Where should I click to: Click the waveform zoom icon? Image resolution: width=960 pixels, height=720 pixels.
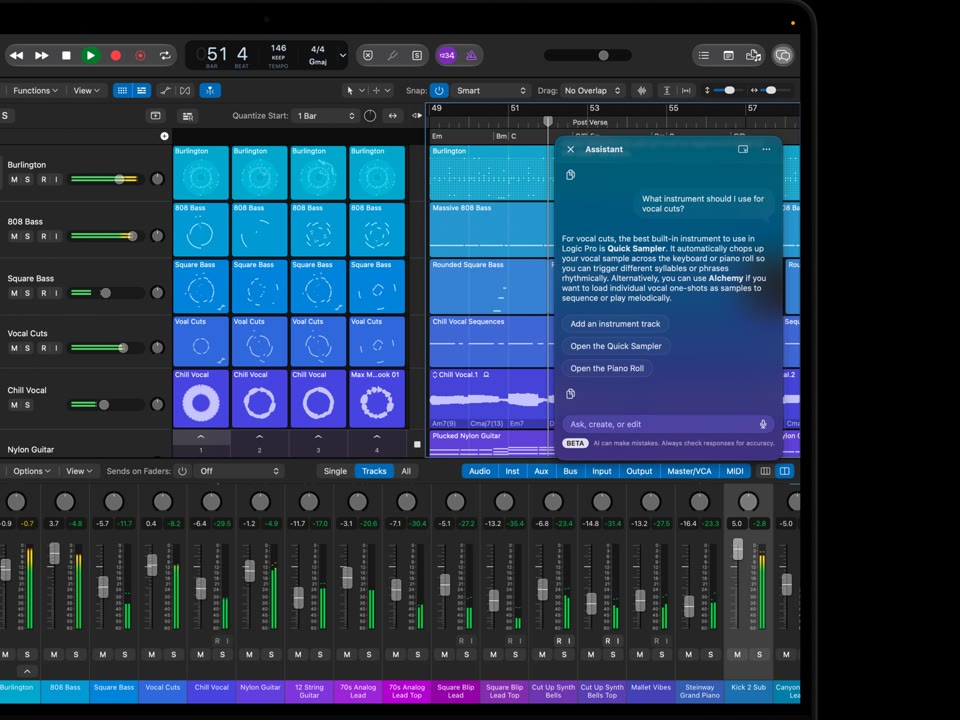point(642,91)
